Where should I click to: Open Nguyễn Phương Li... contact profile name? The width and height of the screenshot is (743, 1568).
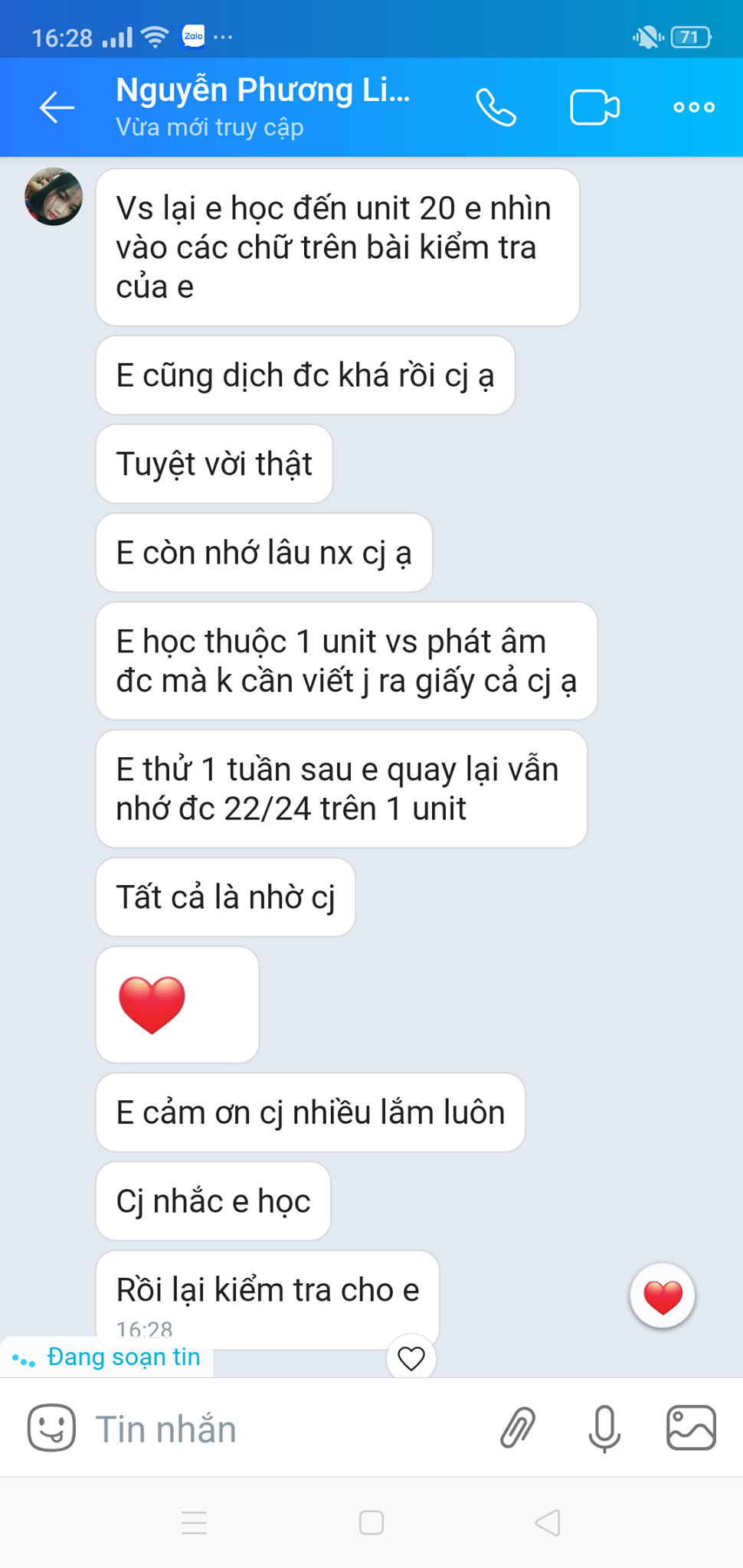click(263, 90)
